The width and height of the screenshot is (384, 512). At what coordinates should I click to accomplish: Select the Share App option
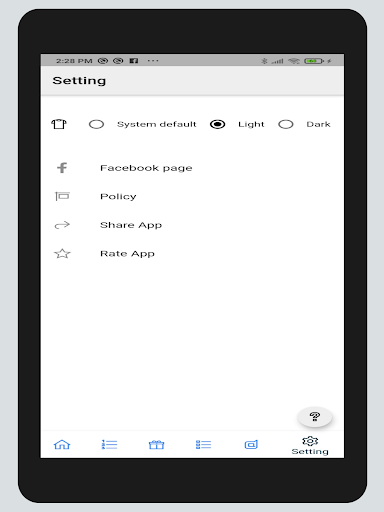coord(131,225)
